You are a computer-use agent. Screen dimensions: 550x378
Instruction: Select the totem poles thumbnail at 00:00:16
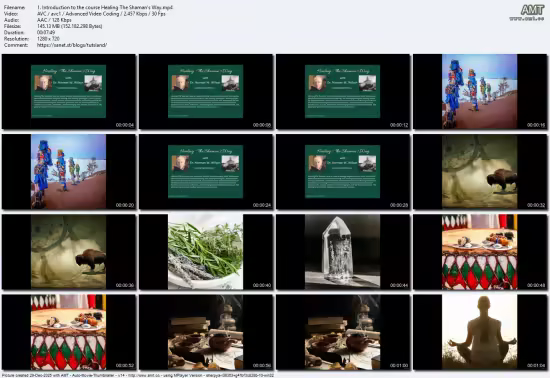point(480,92)
